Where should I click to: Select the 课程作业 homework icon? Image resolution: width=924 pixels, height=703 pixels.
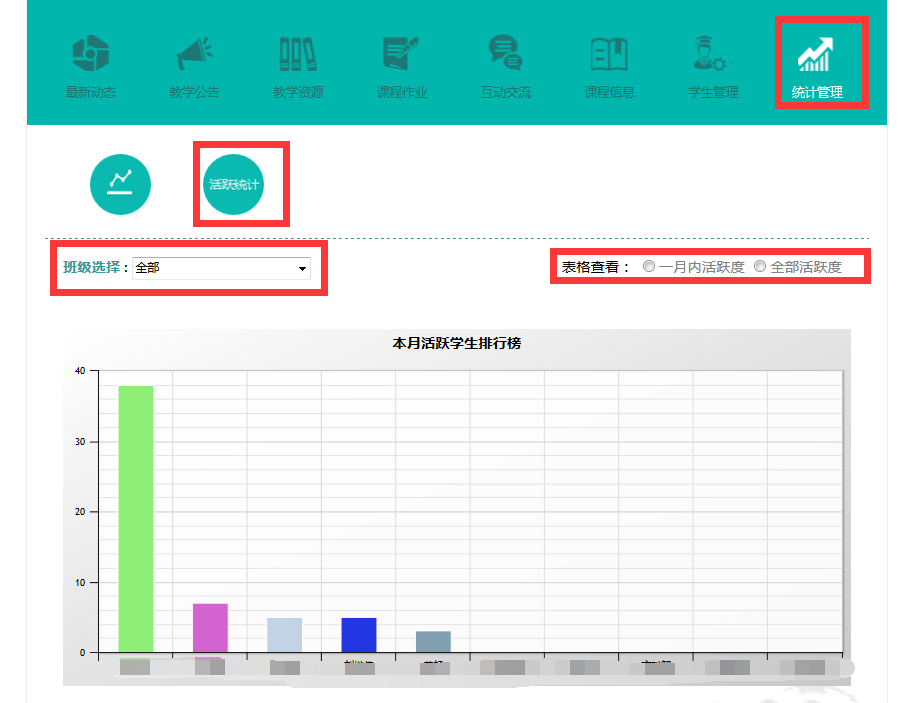[401, 54]
